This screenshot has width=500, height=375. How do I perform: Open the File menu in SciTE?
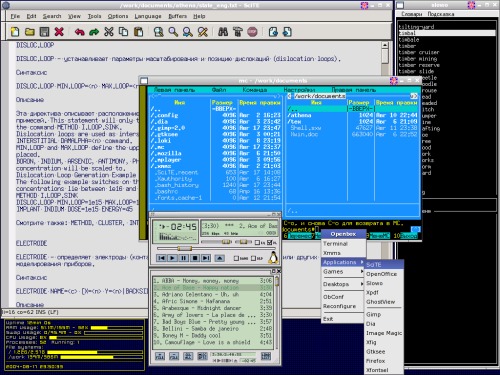(15, 16)
